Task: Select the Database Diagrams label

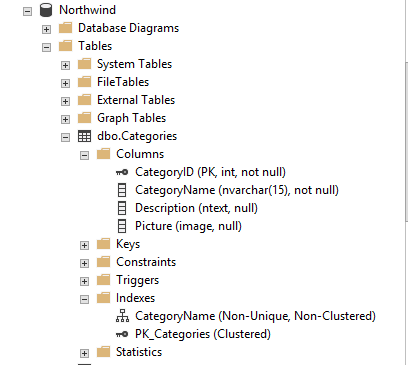Action: (128, 29)
